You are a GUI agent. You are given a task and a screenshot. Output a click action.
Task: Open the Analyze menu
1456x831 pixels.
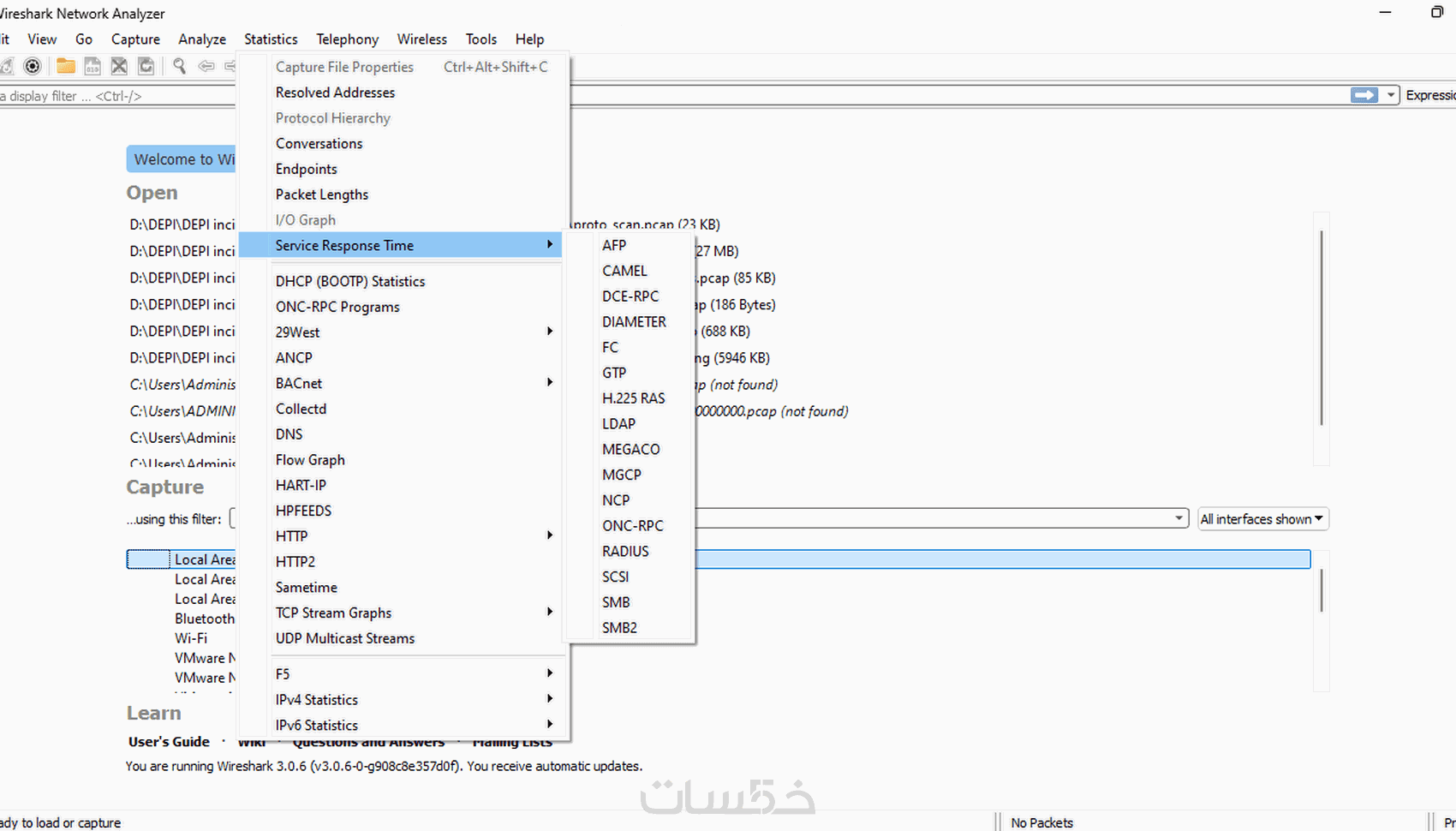(202, 39)
